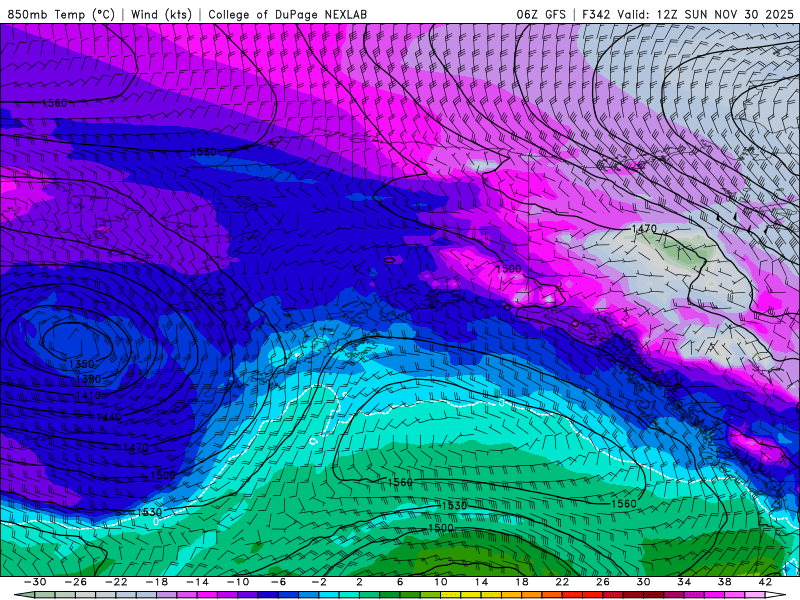800x600 pixels.
Task: Select the lime green swatch in temperature color bar
Action: (x=431, y=595)
